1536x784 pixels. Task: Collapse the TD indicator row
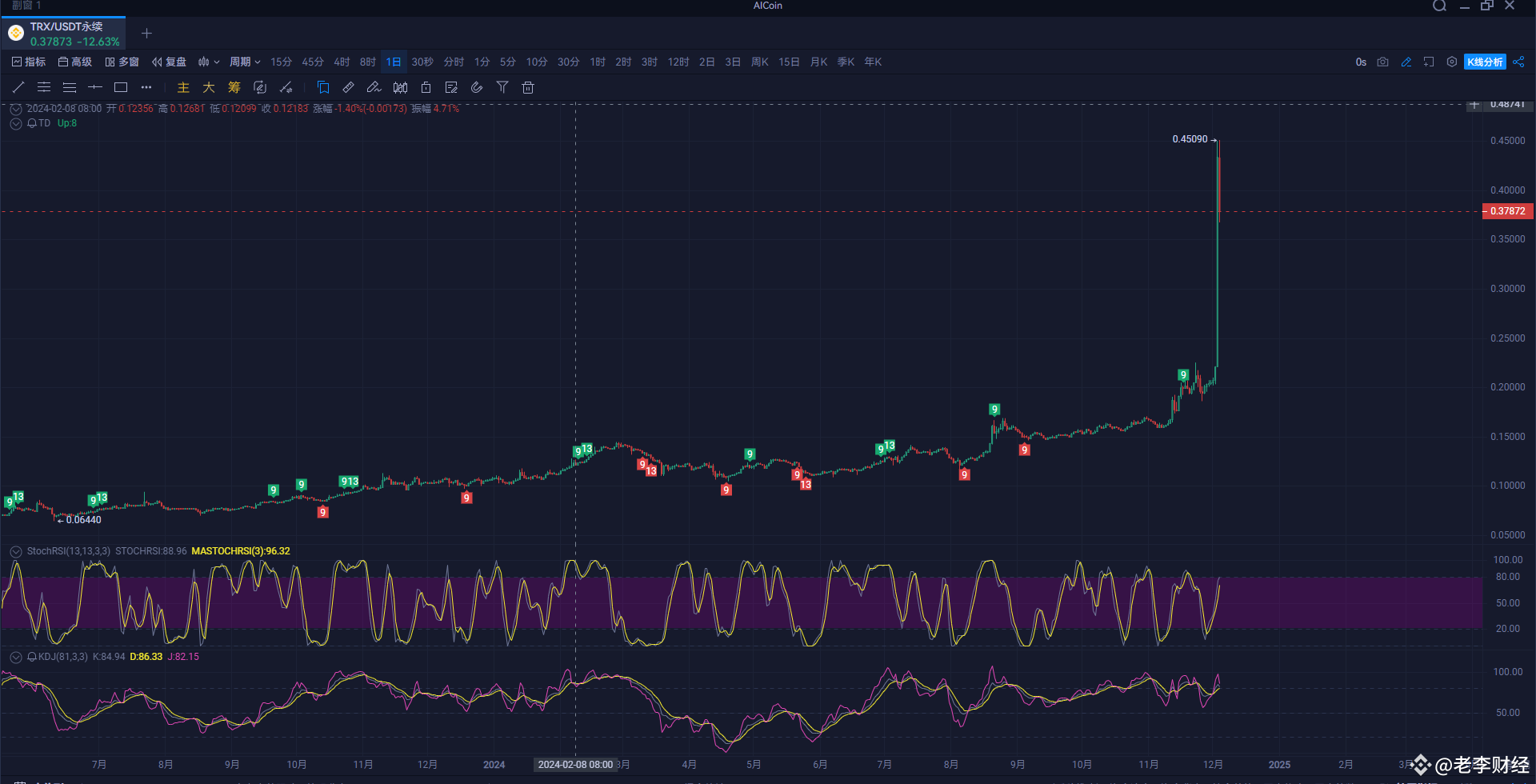coord(15,123)
